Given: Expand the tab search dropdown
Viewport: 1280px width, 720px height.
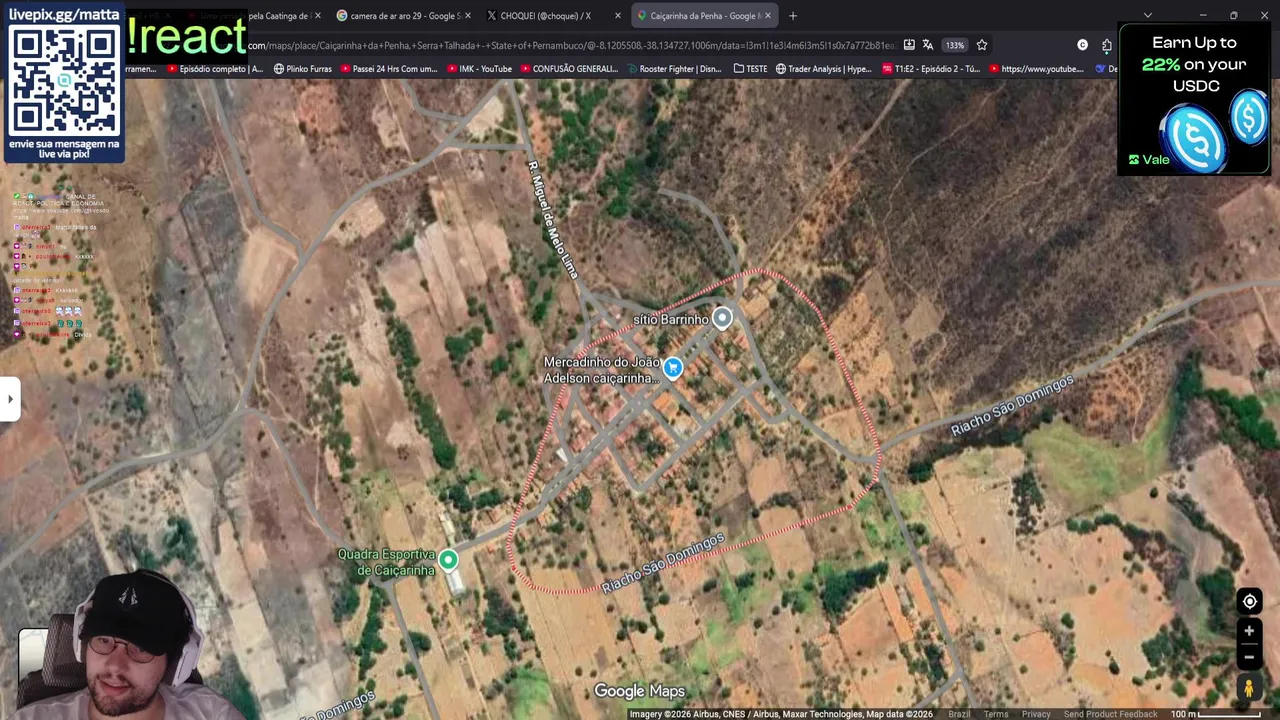Looking at the screenshot, I should (x=1147, y=15).
